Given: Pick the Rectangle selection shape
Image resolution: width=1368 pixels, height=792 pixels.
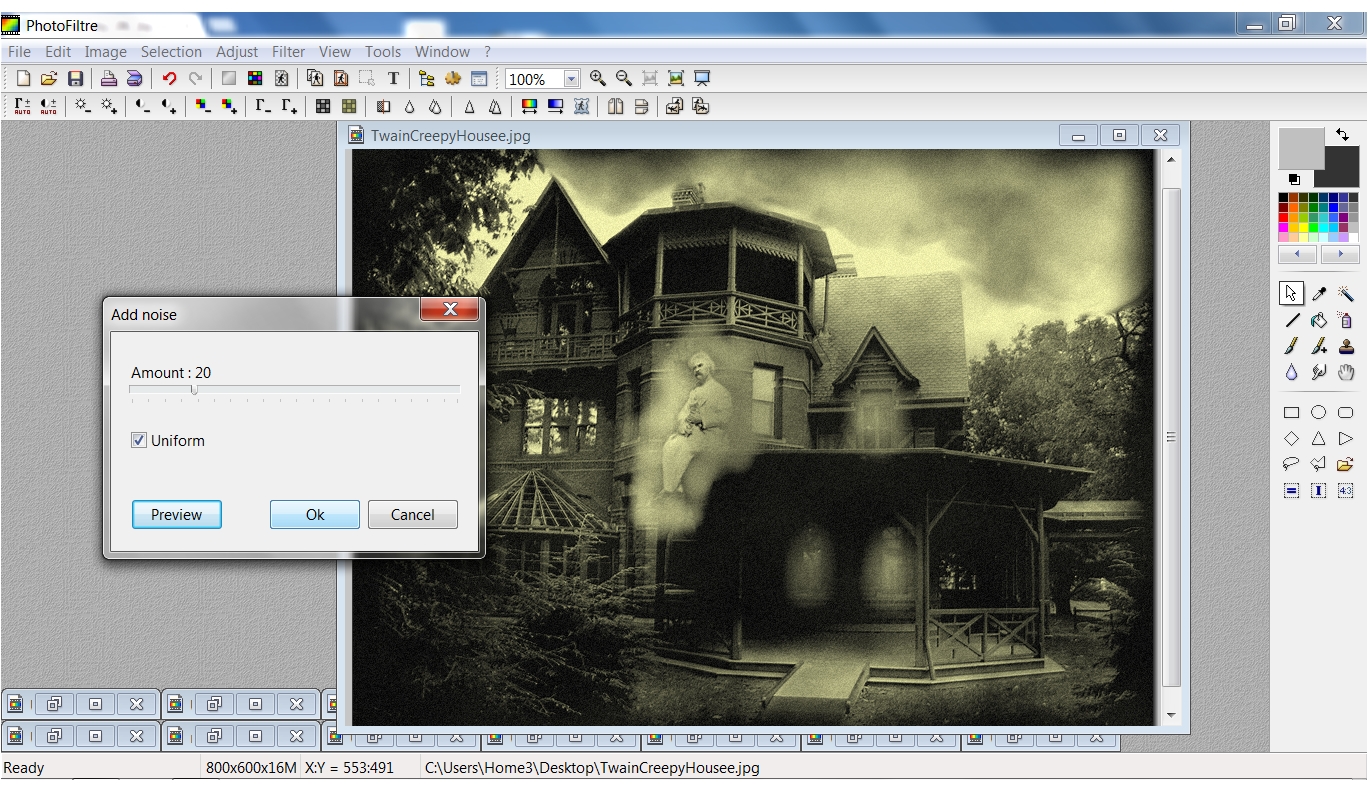Looking at the screenshot, I should pyautogui.click(x=1292, y=412).
